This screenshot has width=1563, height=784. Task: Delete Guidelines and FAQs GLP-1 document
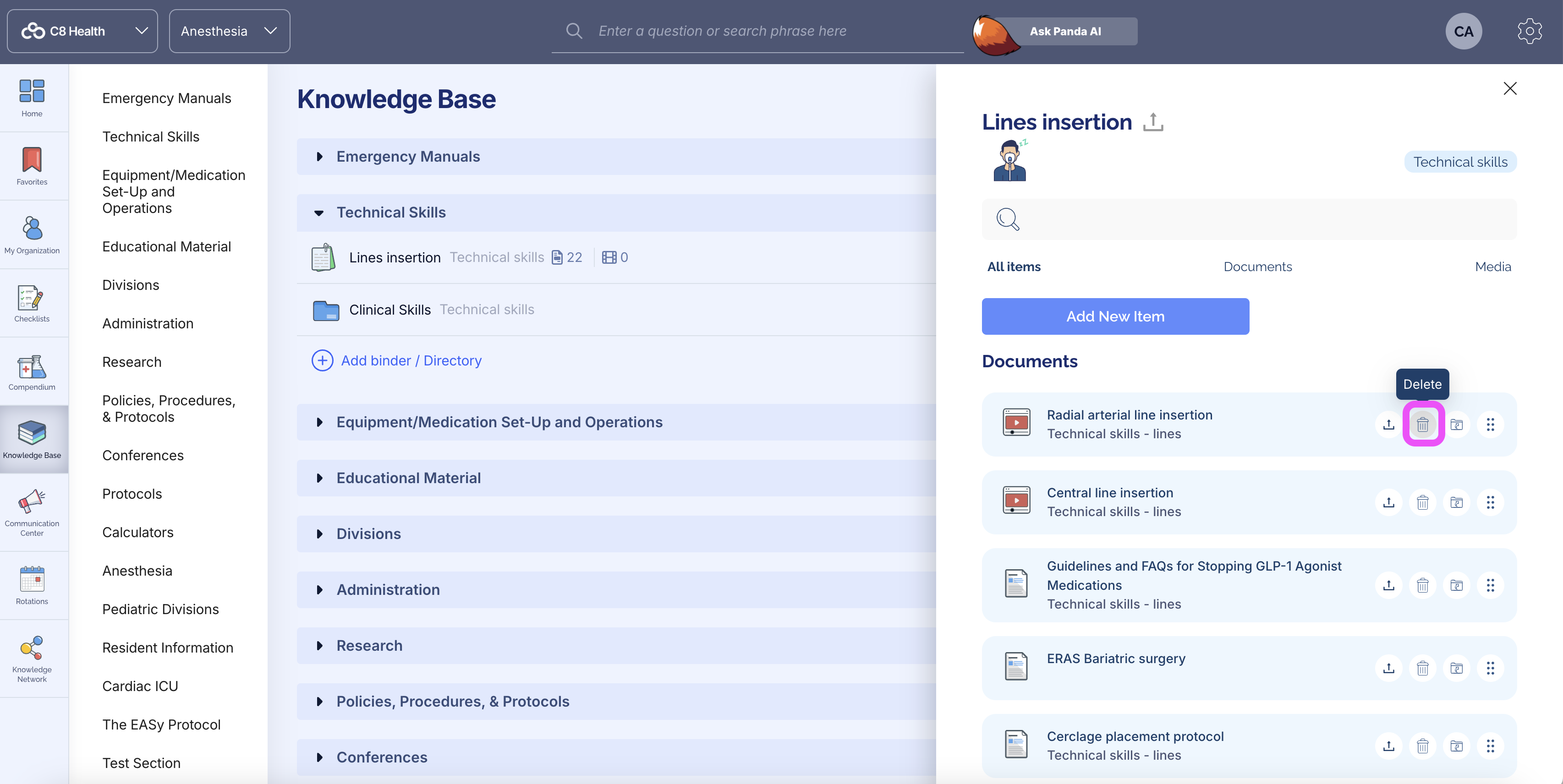(1422, 585)
